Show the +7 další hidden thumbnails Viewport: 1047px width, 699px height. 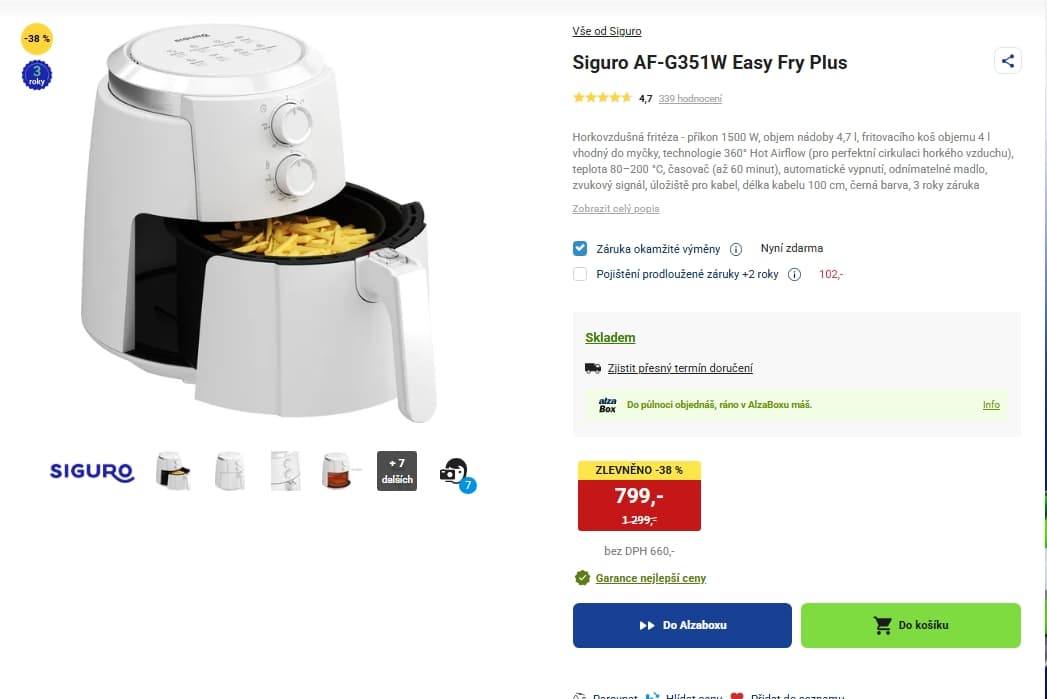click(397, 471)
